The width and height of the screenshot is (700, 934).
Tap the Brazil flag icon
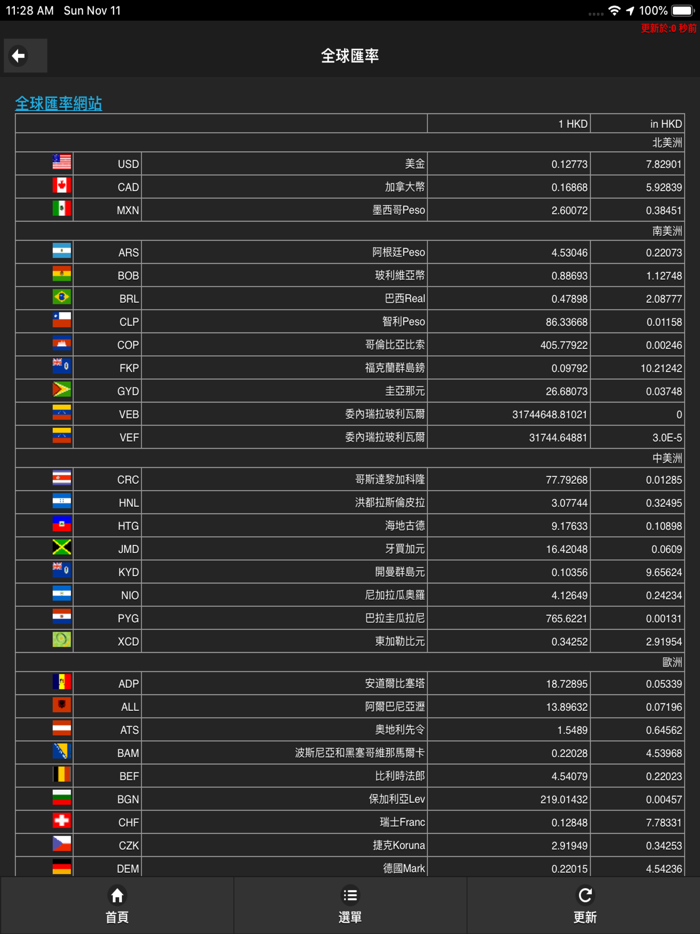click(62, 297)
